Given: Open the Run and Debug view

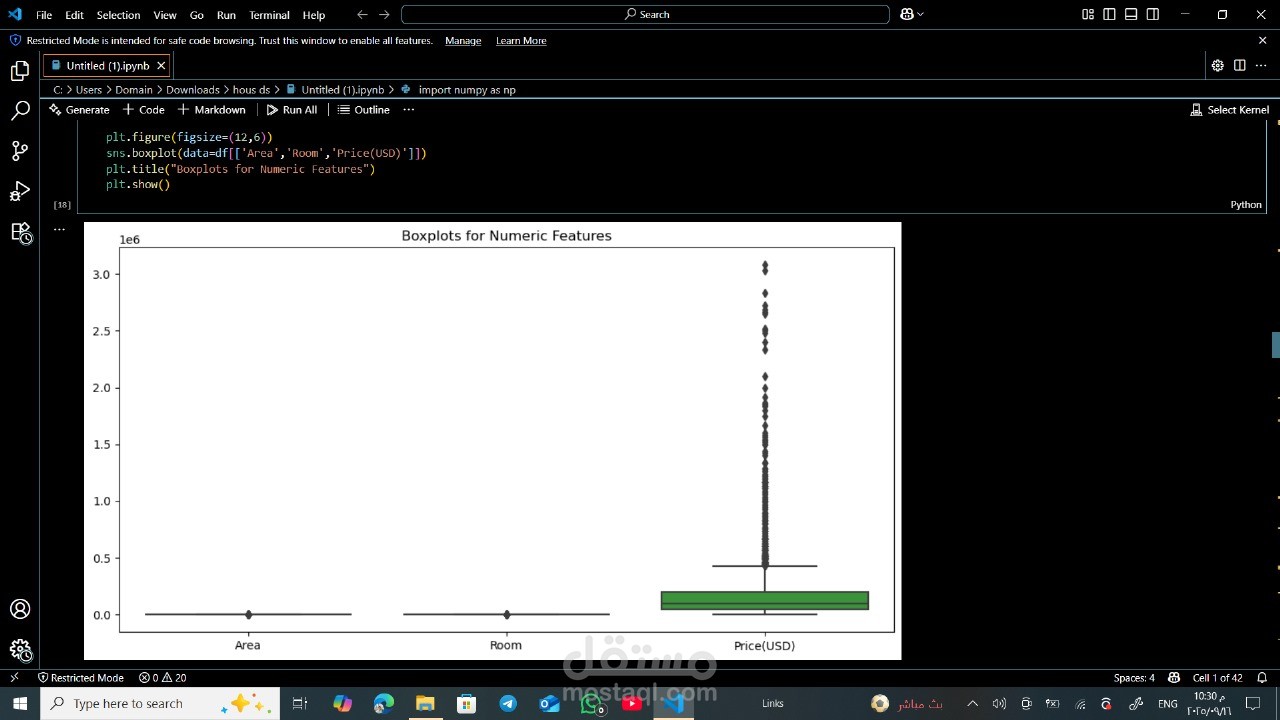Looking at the screenshot, I should point(20,191).
